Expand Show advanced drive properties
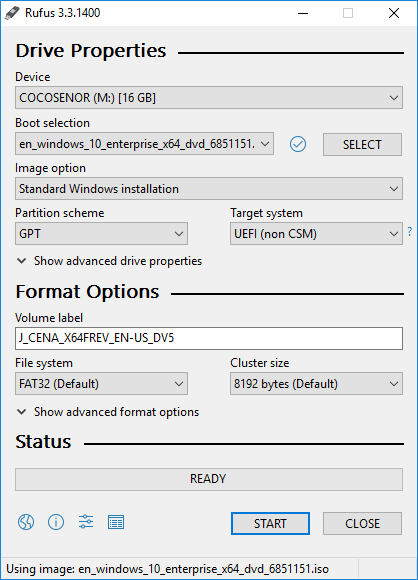The image size is (418, 580). pyautogui.click(x=109, y=261)
